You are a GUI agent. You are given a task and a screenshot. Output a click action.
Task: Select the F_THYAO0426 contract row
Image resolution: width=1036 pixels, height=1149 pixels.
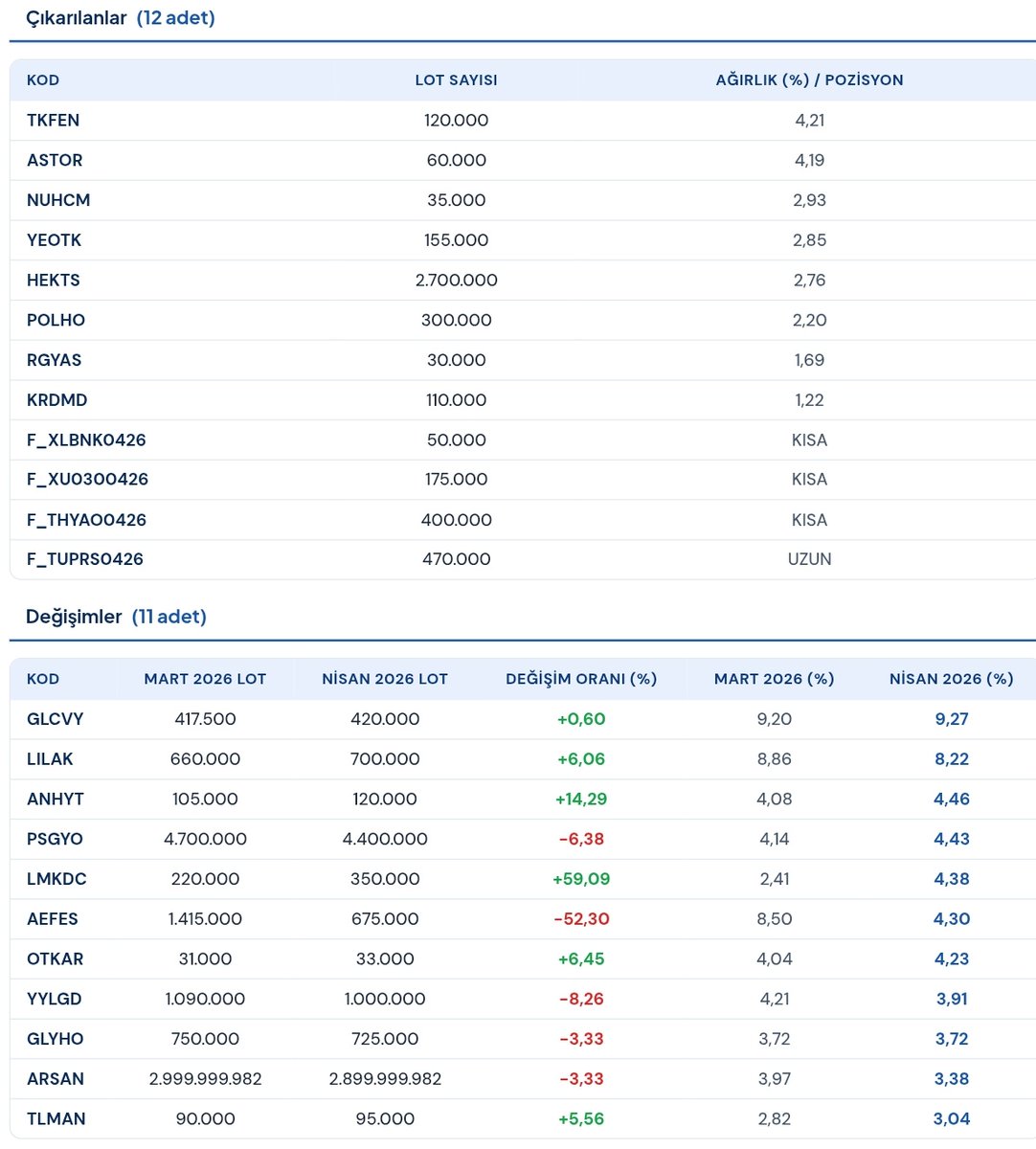[x=86, y=520]
